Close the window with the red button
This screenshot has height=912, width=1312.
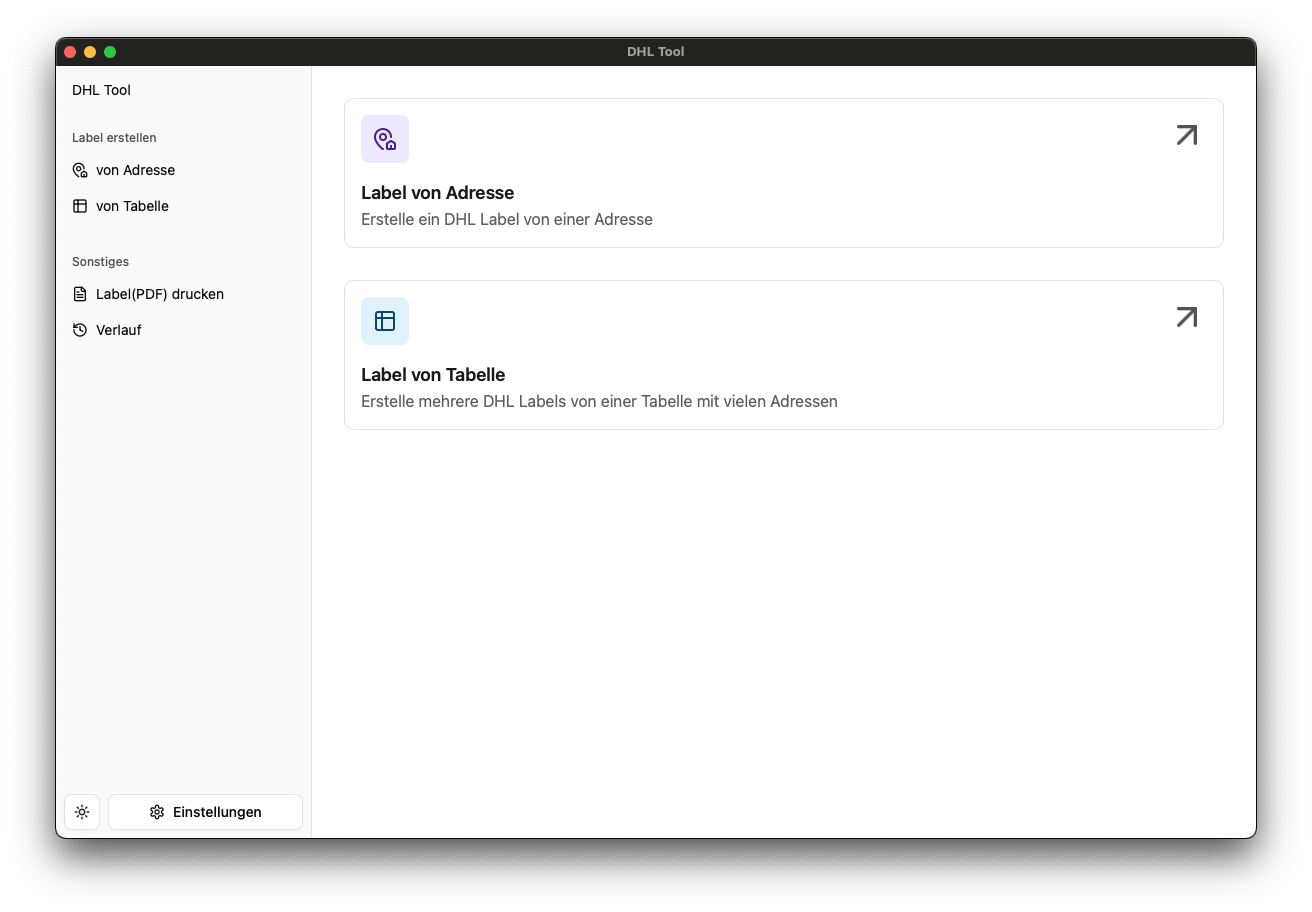[70, 52]
